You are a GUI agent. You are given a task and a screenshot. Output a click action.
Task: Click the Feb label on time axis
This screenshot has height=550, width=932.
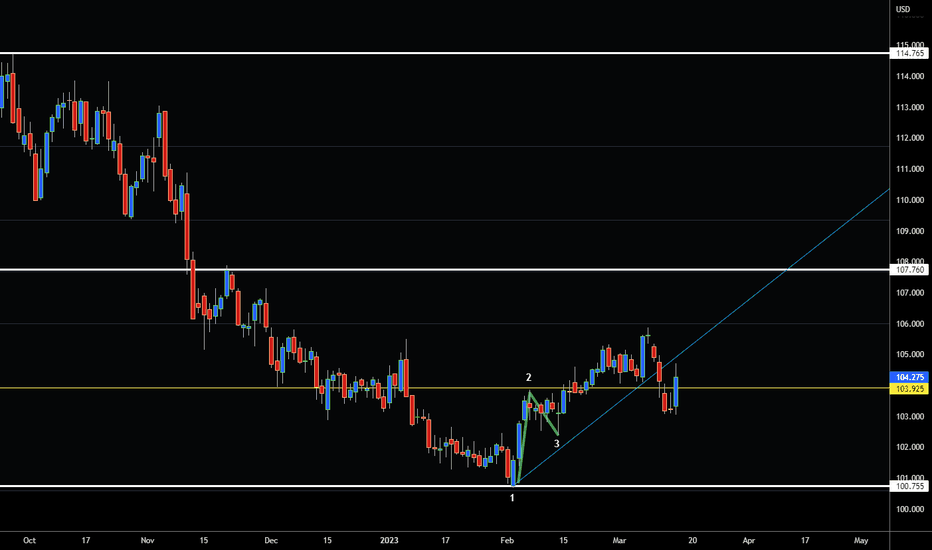coord(507,540)
